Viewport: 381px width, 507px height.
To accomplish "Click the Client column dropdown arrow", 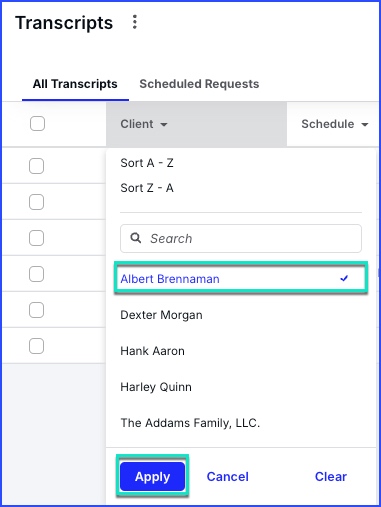I will 164,125.
